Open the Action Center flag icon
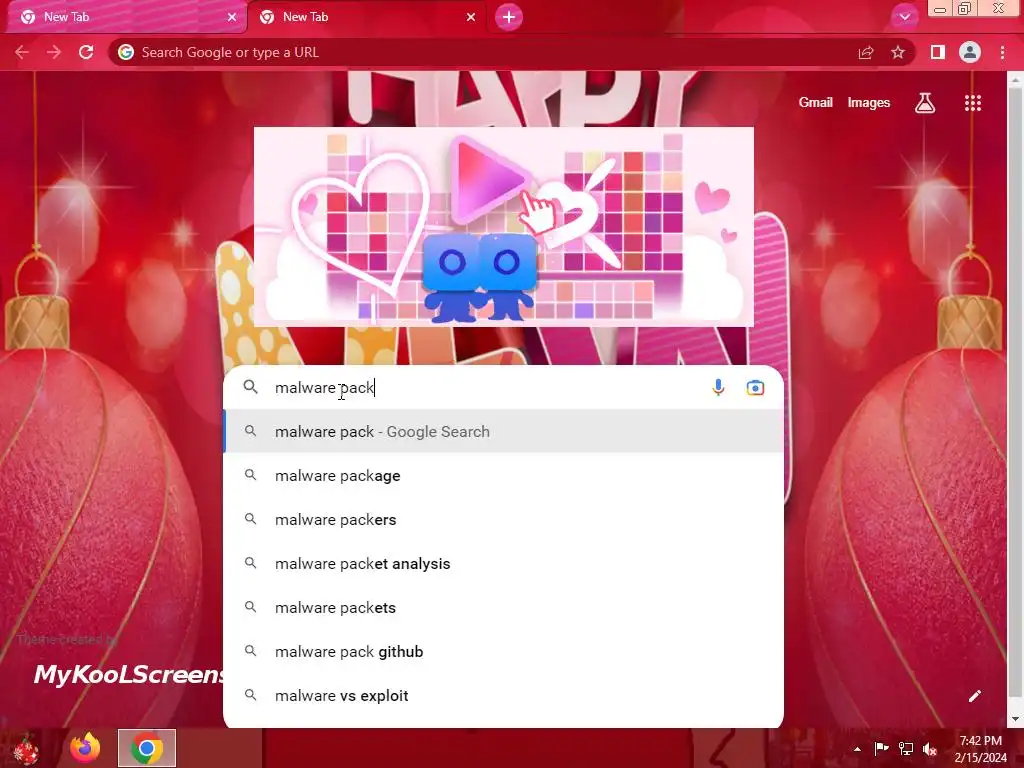The width and height of the screenshot is (1024, 768). tap(881, 748)
